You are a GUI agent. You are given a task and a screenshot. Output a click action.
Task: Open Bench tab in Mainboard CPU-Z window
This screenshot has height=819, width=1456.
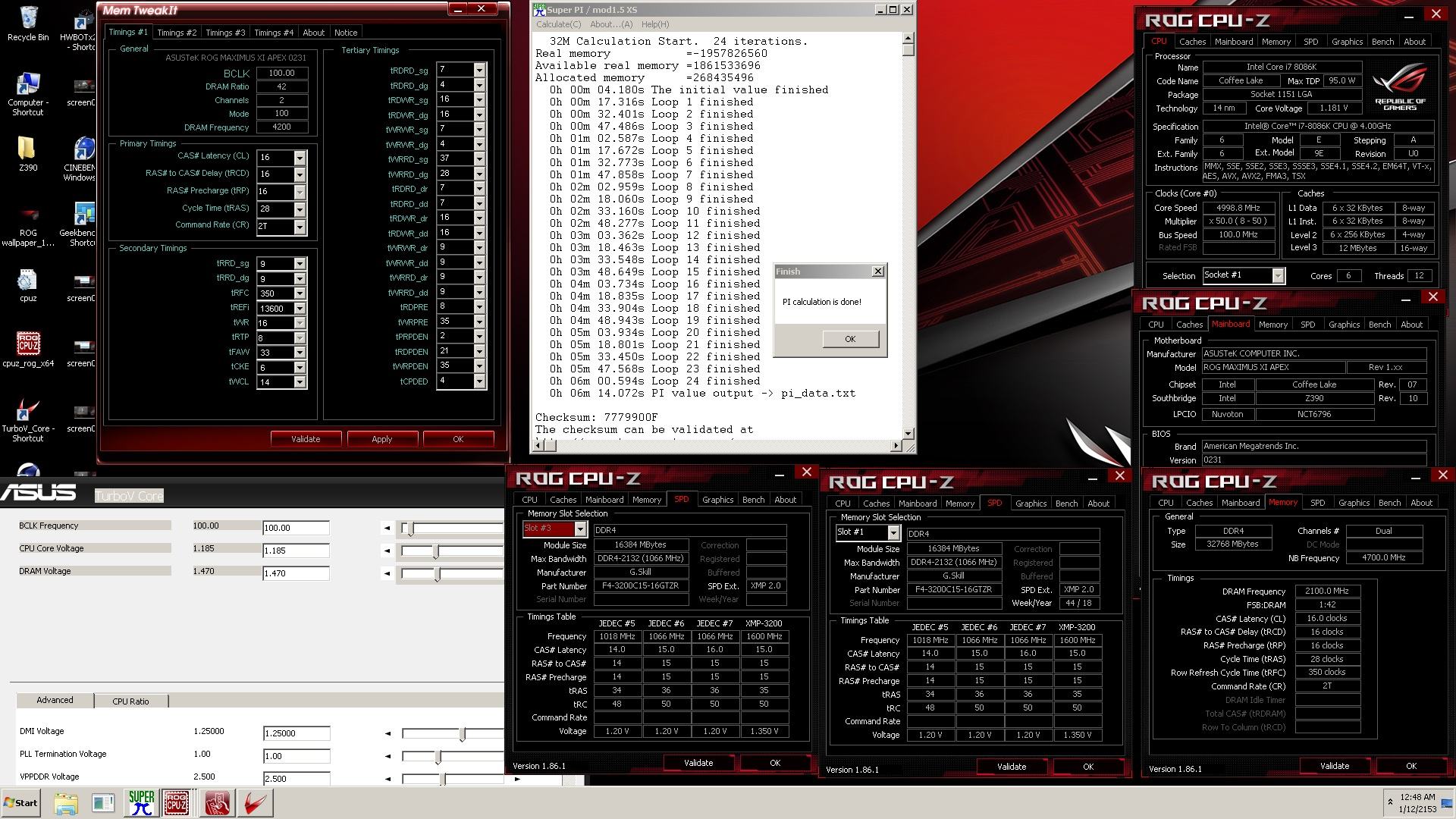[x=1379, y=325]
